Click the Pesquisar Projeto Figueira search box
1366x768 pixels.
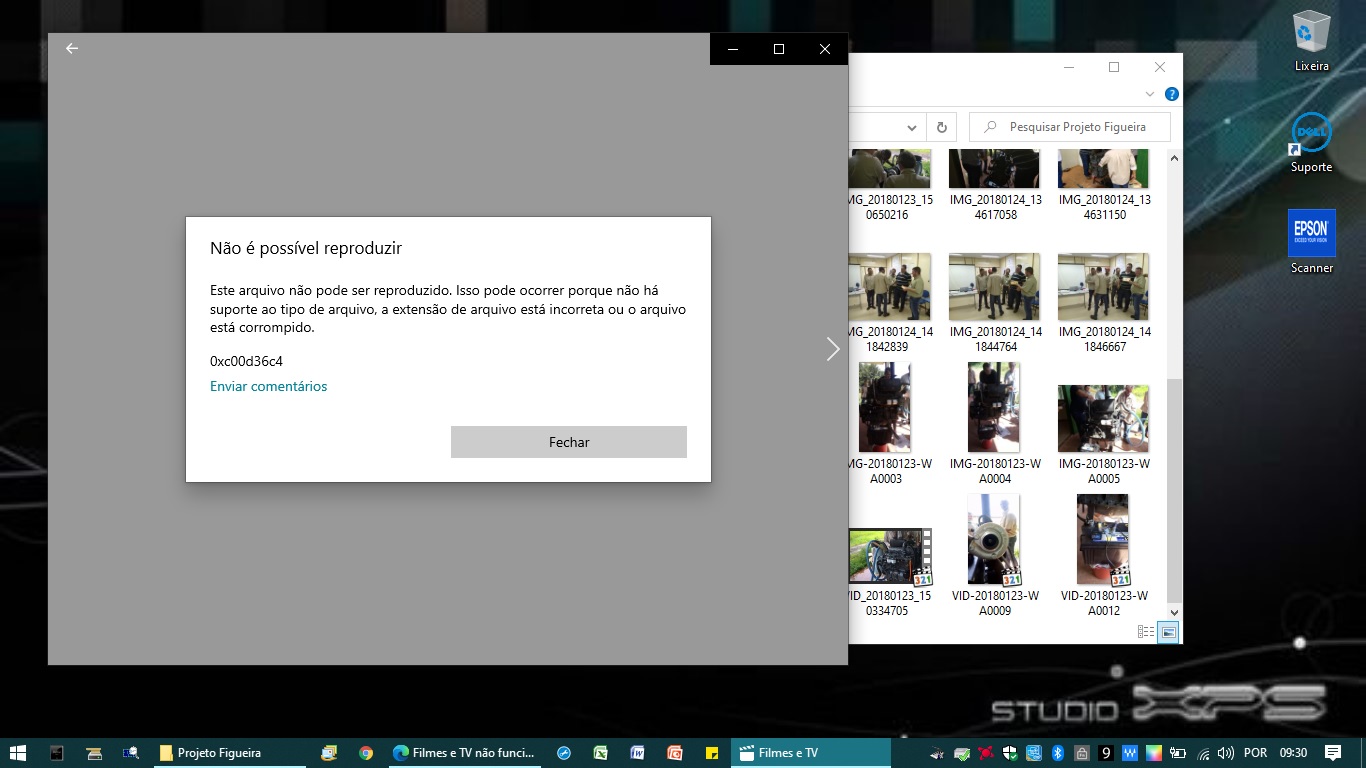pyautogui.click(x=1070, y=127)
